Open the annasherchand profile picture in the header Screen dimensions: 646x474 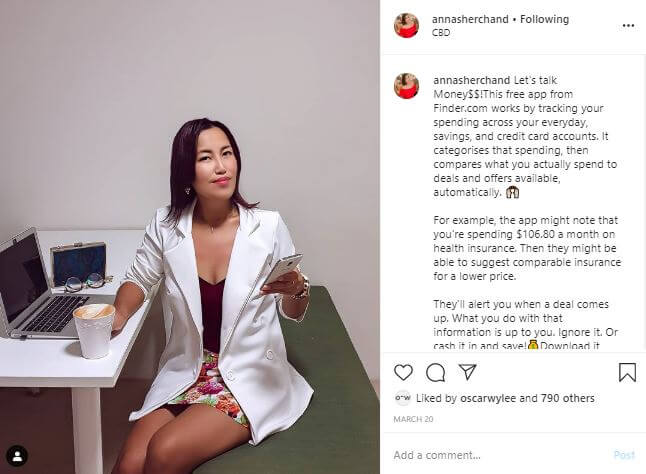tap(406, 25)
